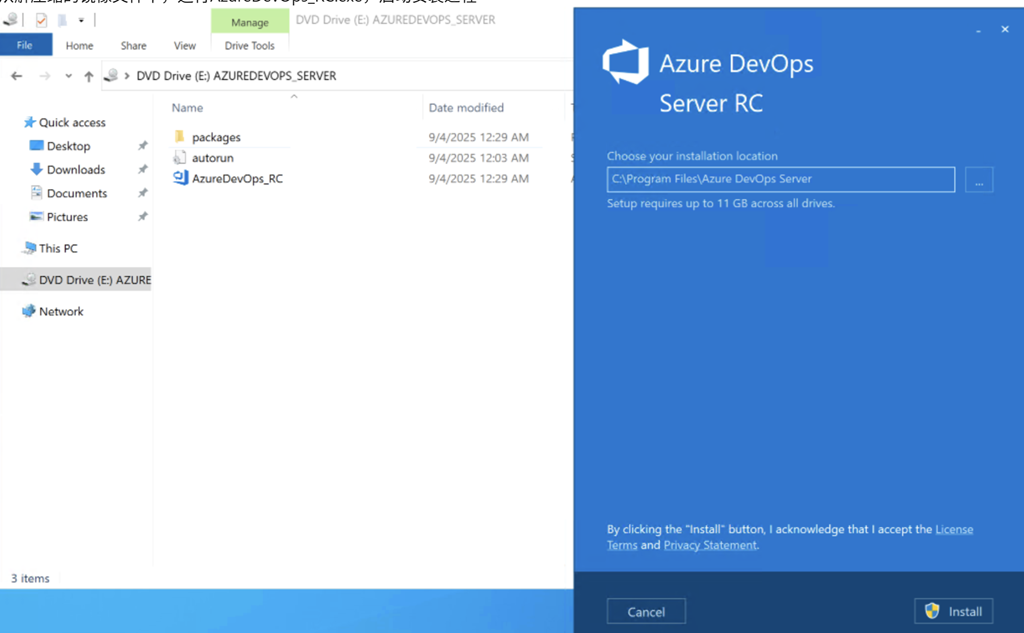The height and width of the screenshot is (633, 1024).
Task: Sort by the Date modified column header
Action: coord(466,108)
